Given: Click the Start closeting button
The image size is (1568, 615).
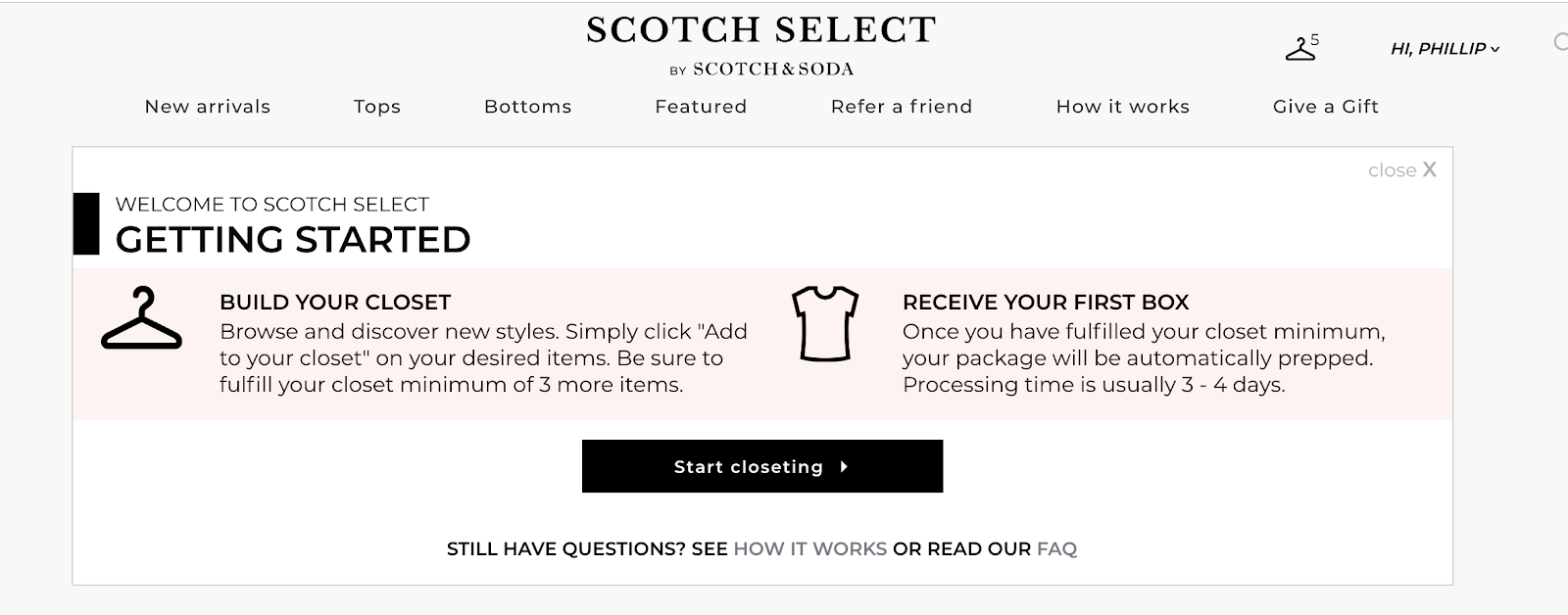Looking at the screenshot, I should (762, 466).
